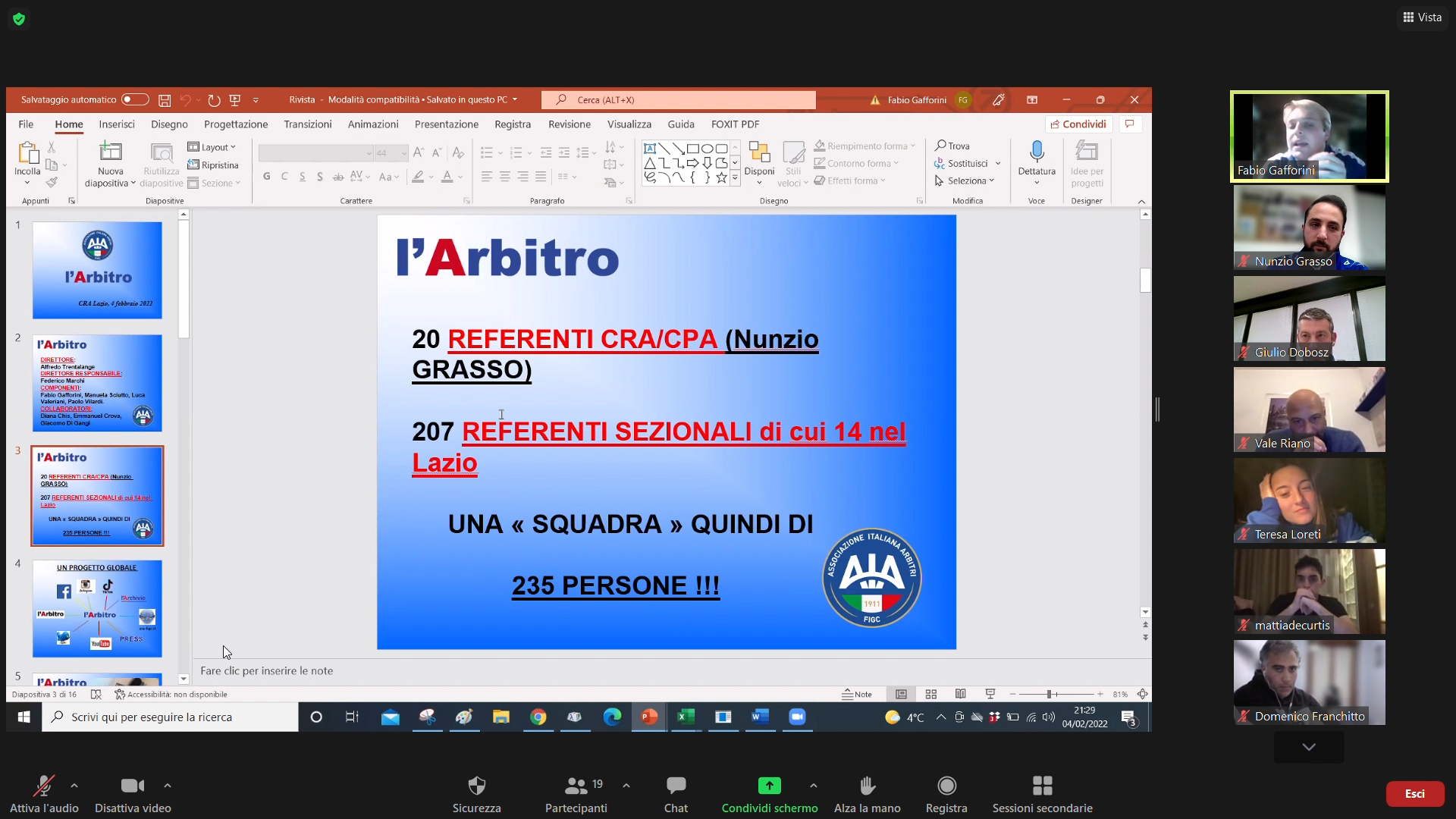Apply bold G formatting button
This screenshot has height=819, width=1456.
click(266, 177)
